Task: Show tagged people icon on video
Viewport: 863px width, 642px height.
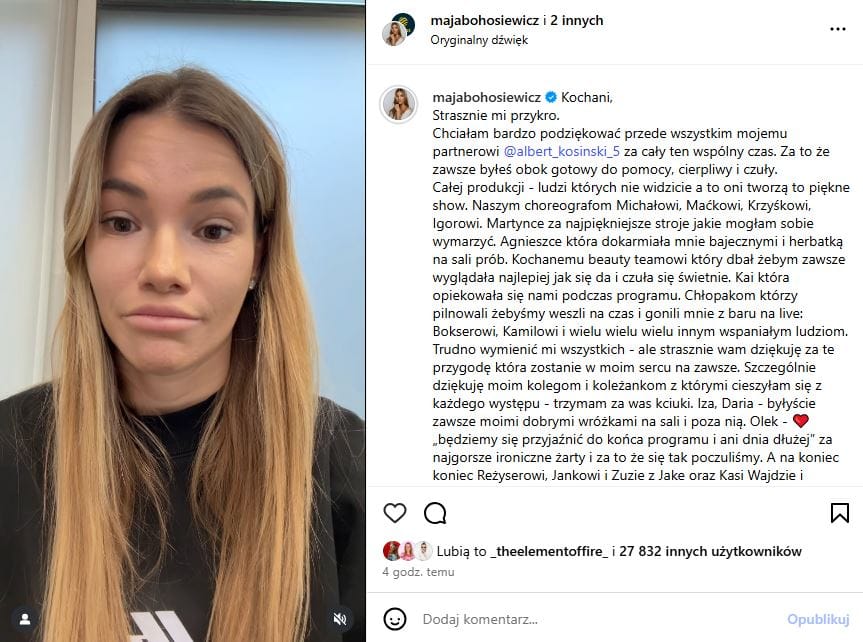Action: pos(25,619)
